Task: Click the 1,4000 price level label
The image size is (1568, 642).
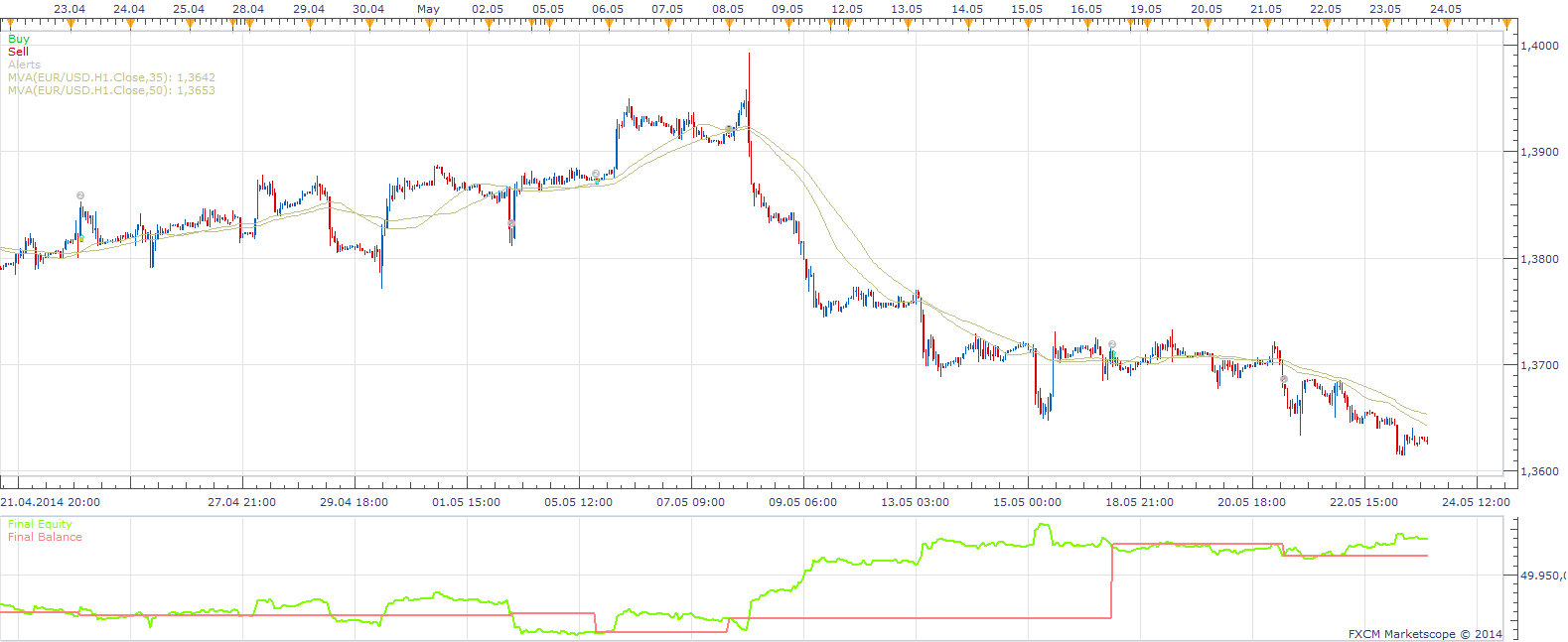Action: click(1540, 46)
